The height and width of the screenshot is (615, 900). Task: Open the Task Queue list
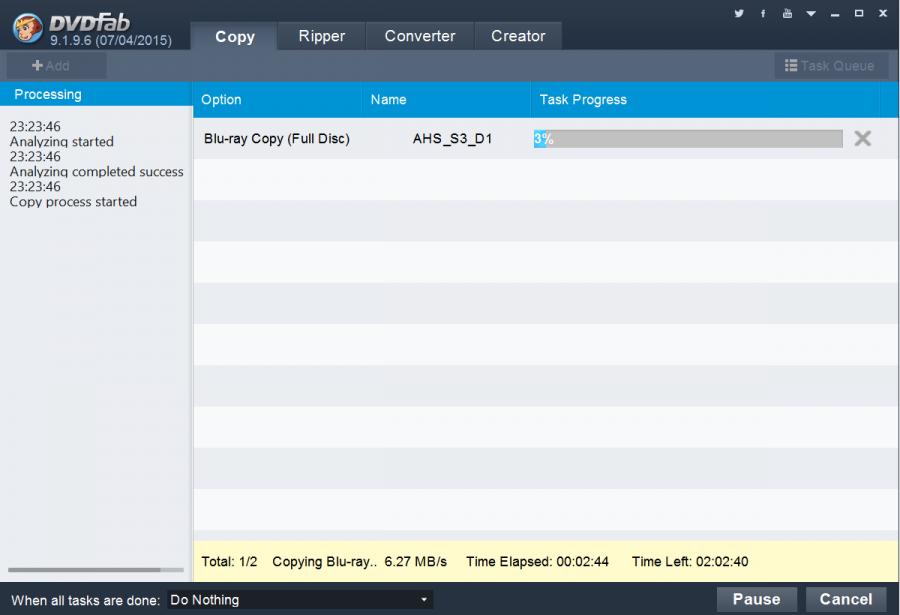click(x=831, y=65)
